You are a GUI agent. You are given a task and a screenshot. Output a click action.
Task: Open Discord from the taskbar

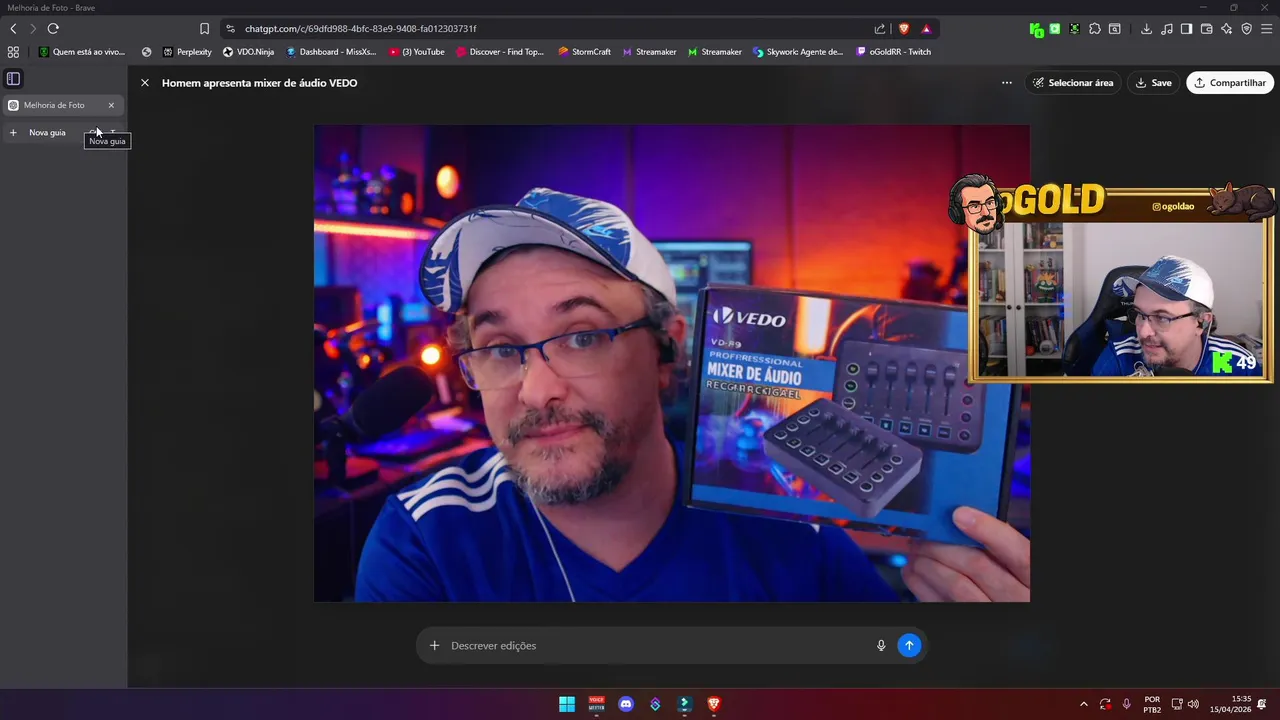[626, 704]
